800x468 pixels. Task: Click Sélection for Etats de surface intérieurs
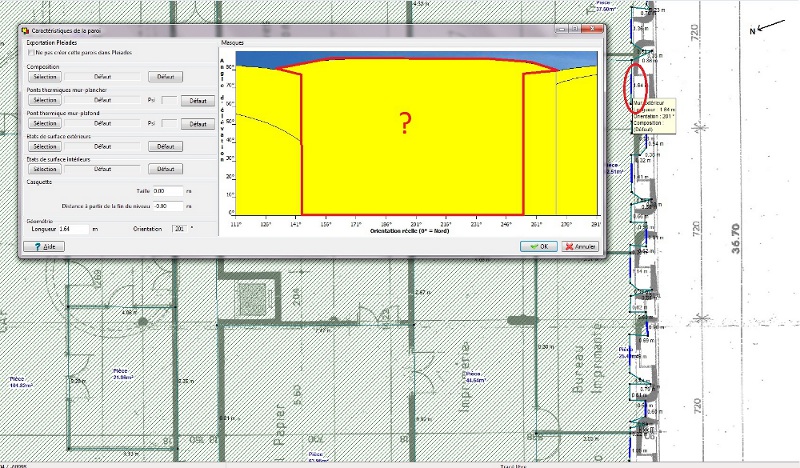(x=45, y=169)
